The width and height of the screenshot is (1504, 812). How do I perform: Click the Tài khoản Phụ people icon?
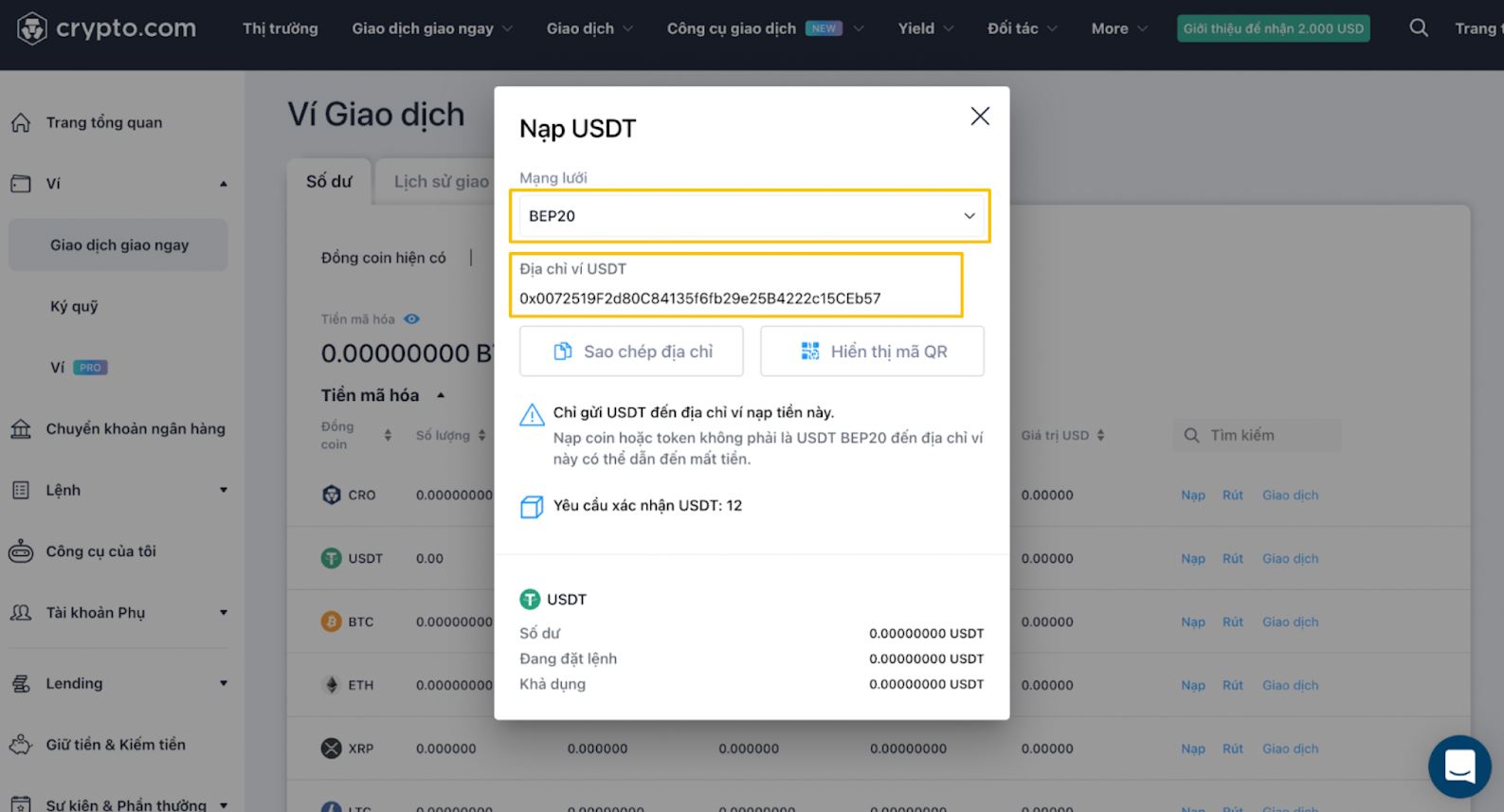coord(21,612)
